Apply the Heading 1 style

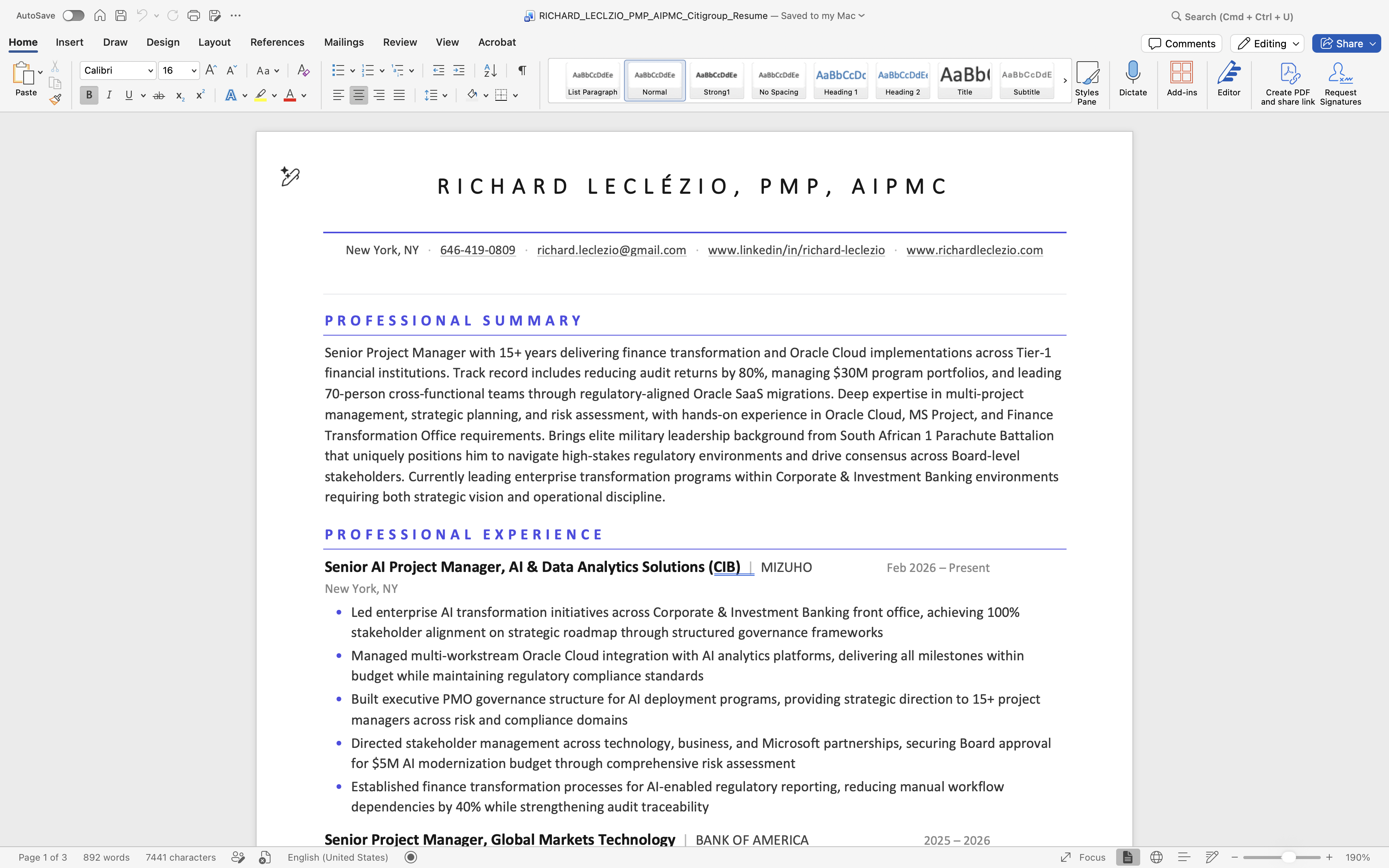841,80
